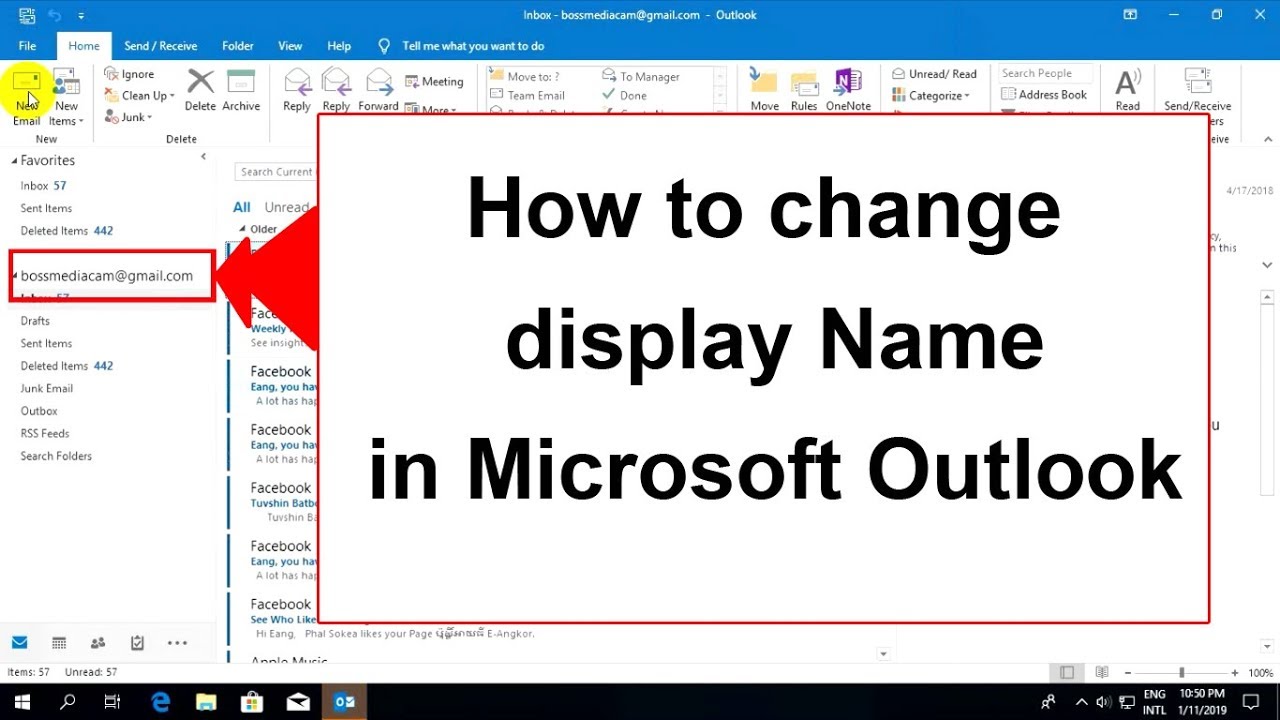Screen dimensions: 1280x720
Task: Create a New Email
Action: (x=27, y=98)
